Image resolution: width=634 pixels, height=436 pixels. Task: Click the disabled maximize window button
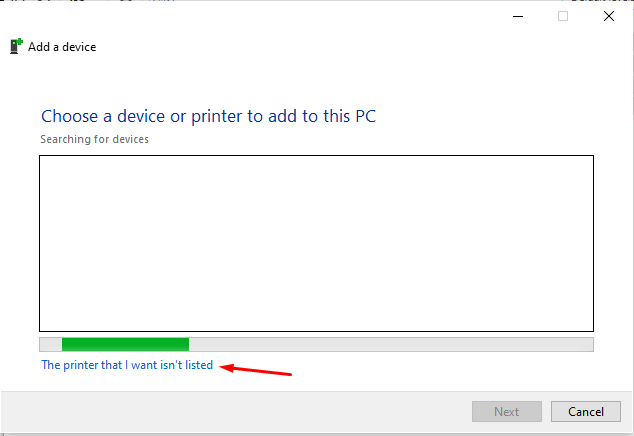pyautogui.click(x=563, y=16)
